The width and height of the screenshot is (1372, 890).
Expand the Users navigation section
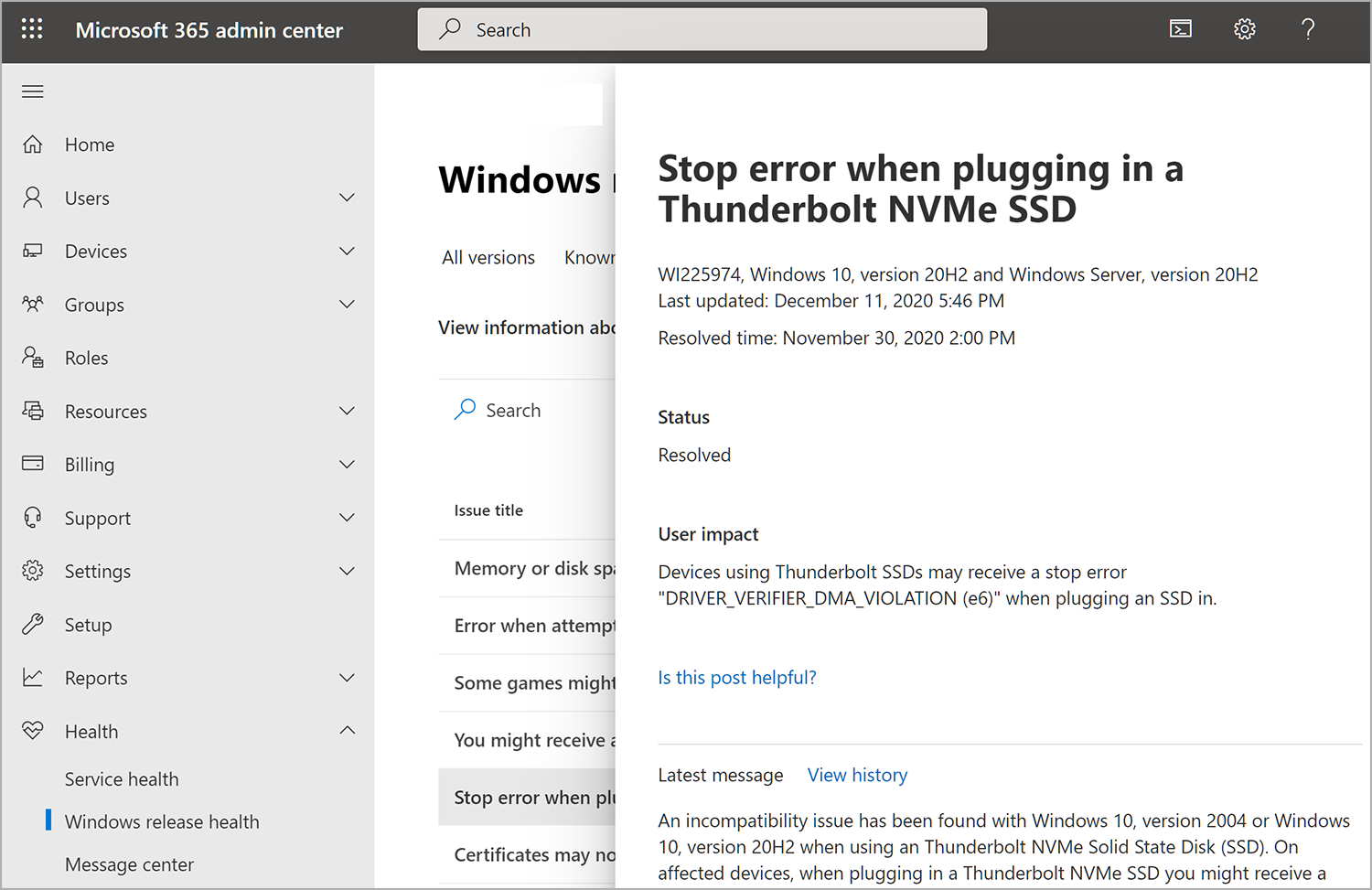348,197
